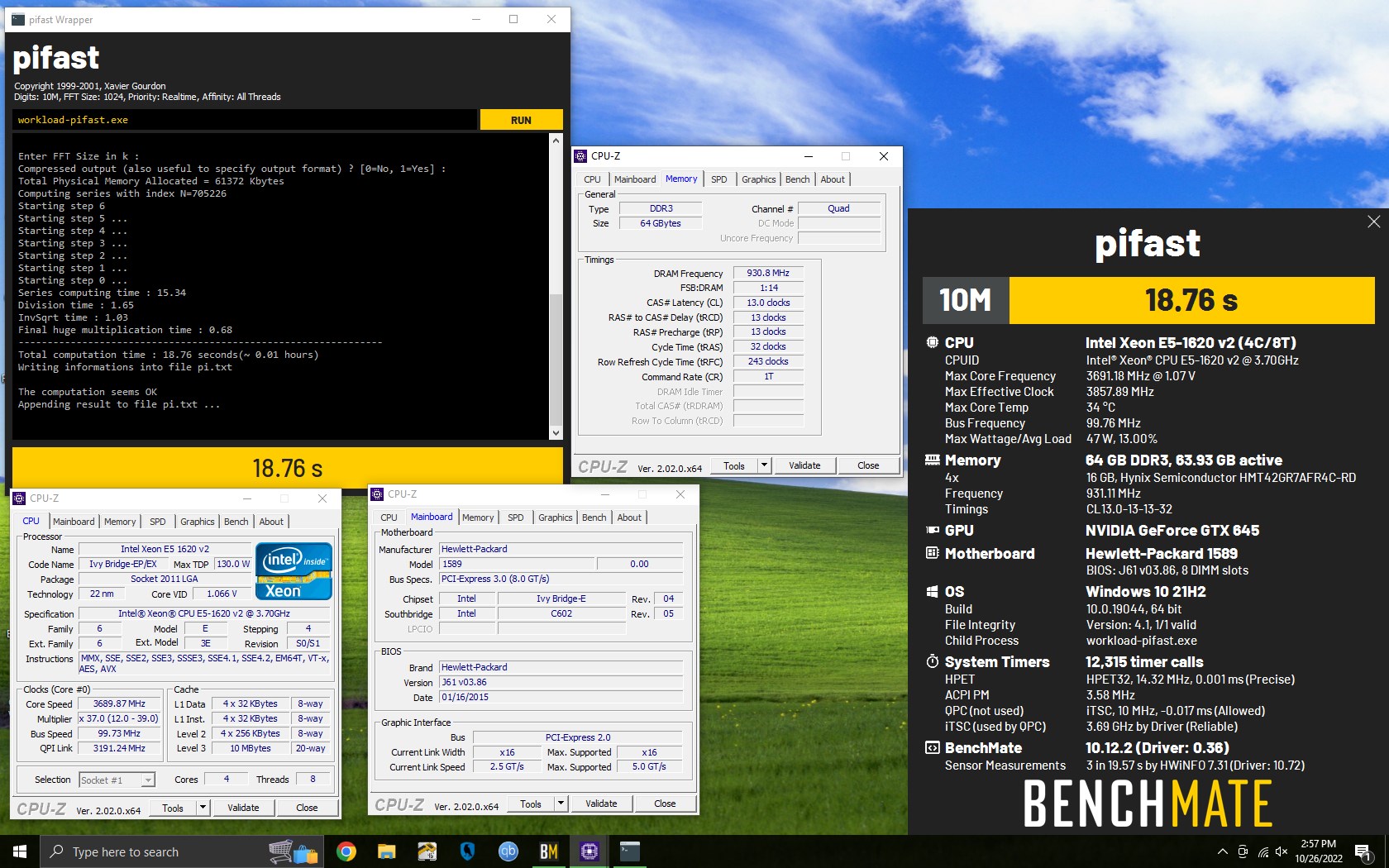Screen dimensions: 1389x868
Task: Click the pifast Wrapper window title icon
Action: pyautogui.click(x=17, y=19)
